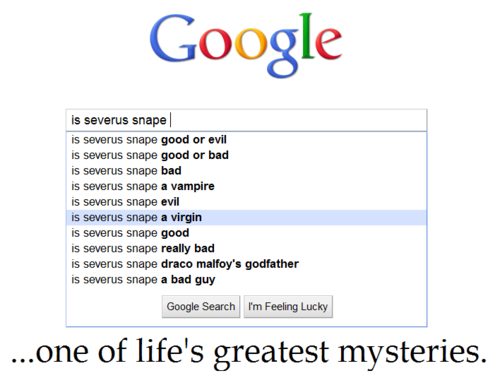
Task: Select the "a bad guy" suggestion
Action: coord(246,280)
